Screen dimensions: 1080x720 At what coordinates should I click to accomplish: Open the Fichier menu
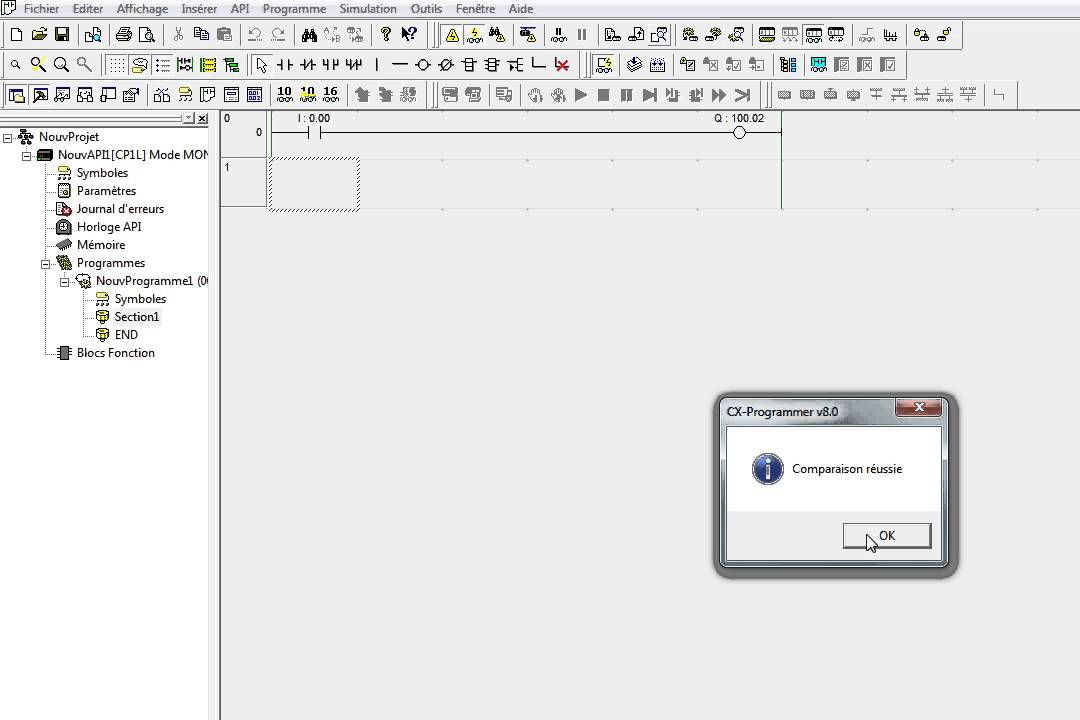point(41,9)
